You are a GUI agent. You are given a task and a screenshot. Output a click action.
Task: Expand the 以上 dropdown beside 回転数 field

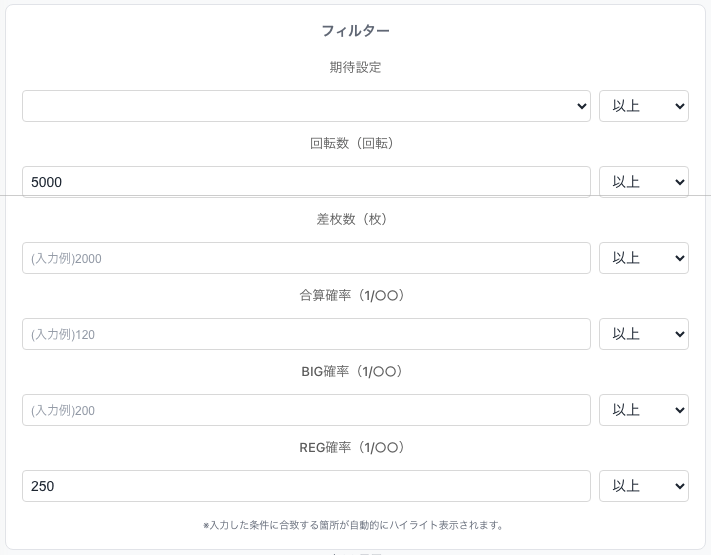[643, 182]
